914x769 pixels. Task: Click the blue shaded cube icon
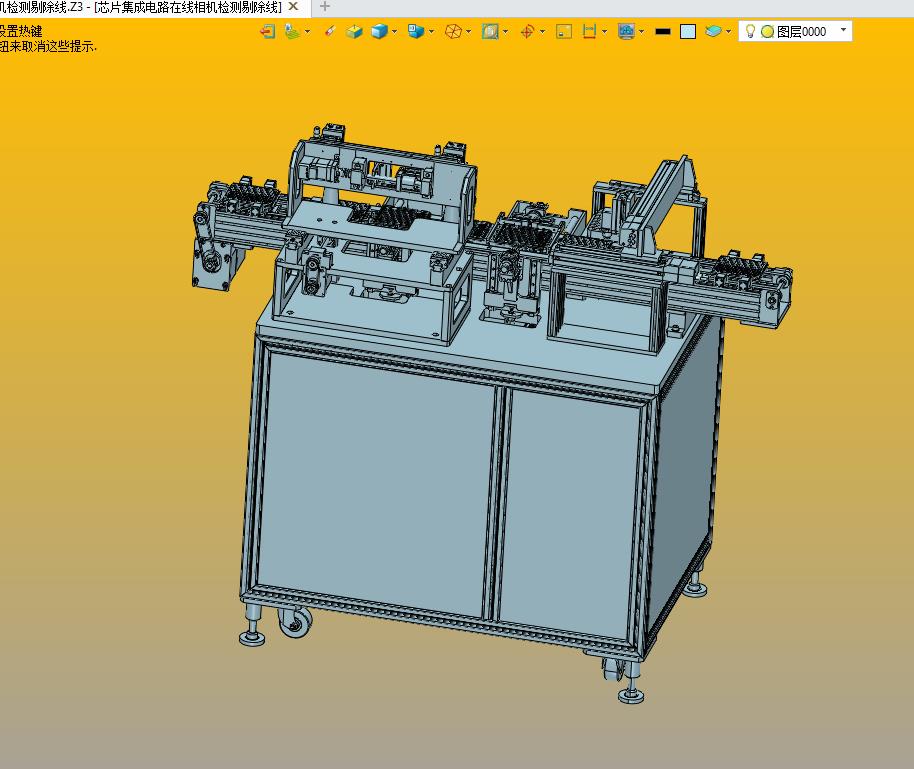[379, 31]
